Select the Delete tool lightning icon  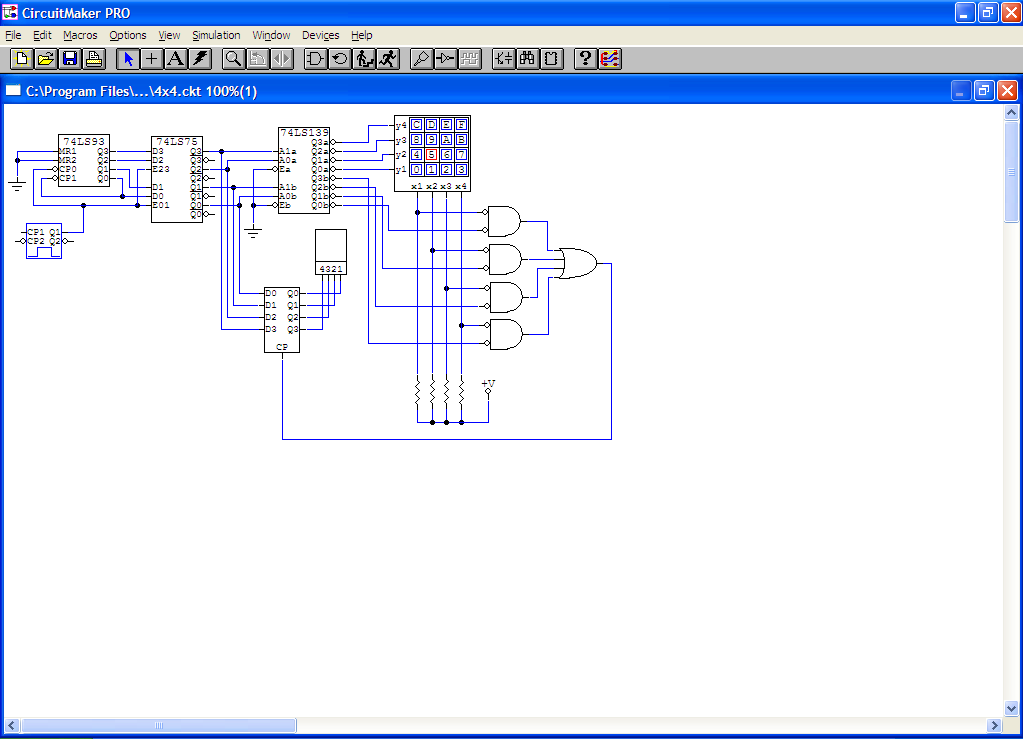click(198, 58)
